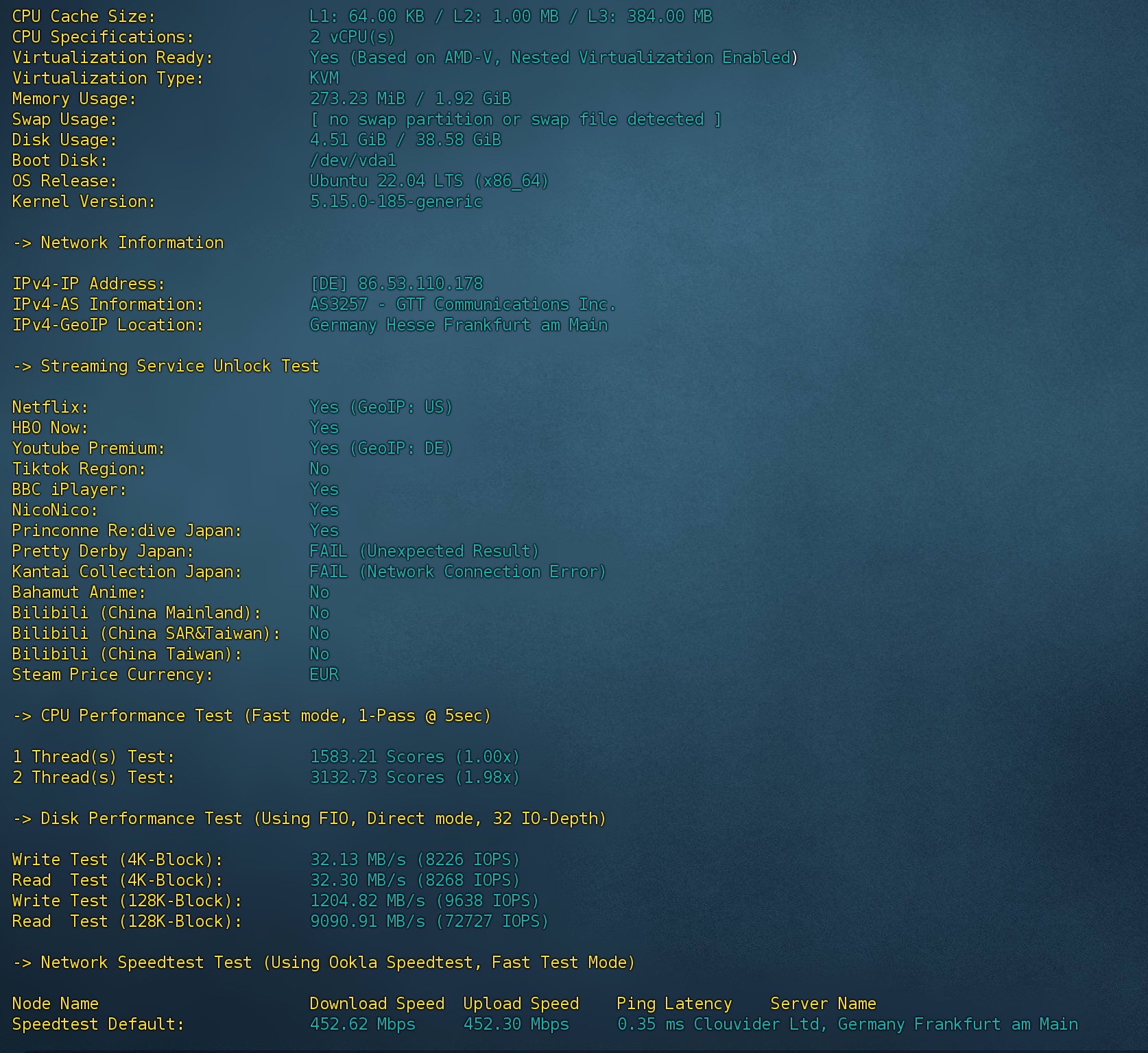The width and height of the screenshot is (1148, 1053).
Task: Select 128K write result '1204.82 MB/s (9638 IOPS)'
Action: [424, 900]
